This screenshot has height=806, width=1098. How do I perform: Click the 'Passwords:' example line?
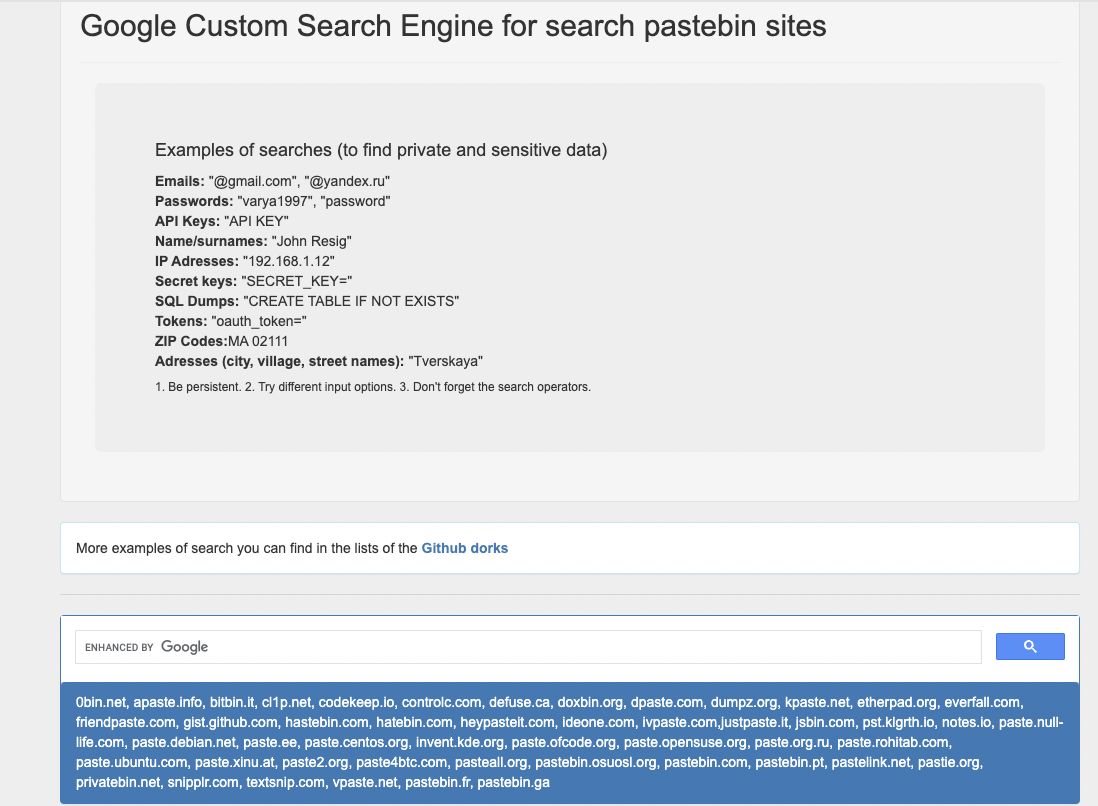(272, 201)
